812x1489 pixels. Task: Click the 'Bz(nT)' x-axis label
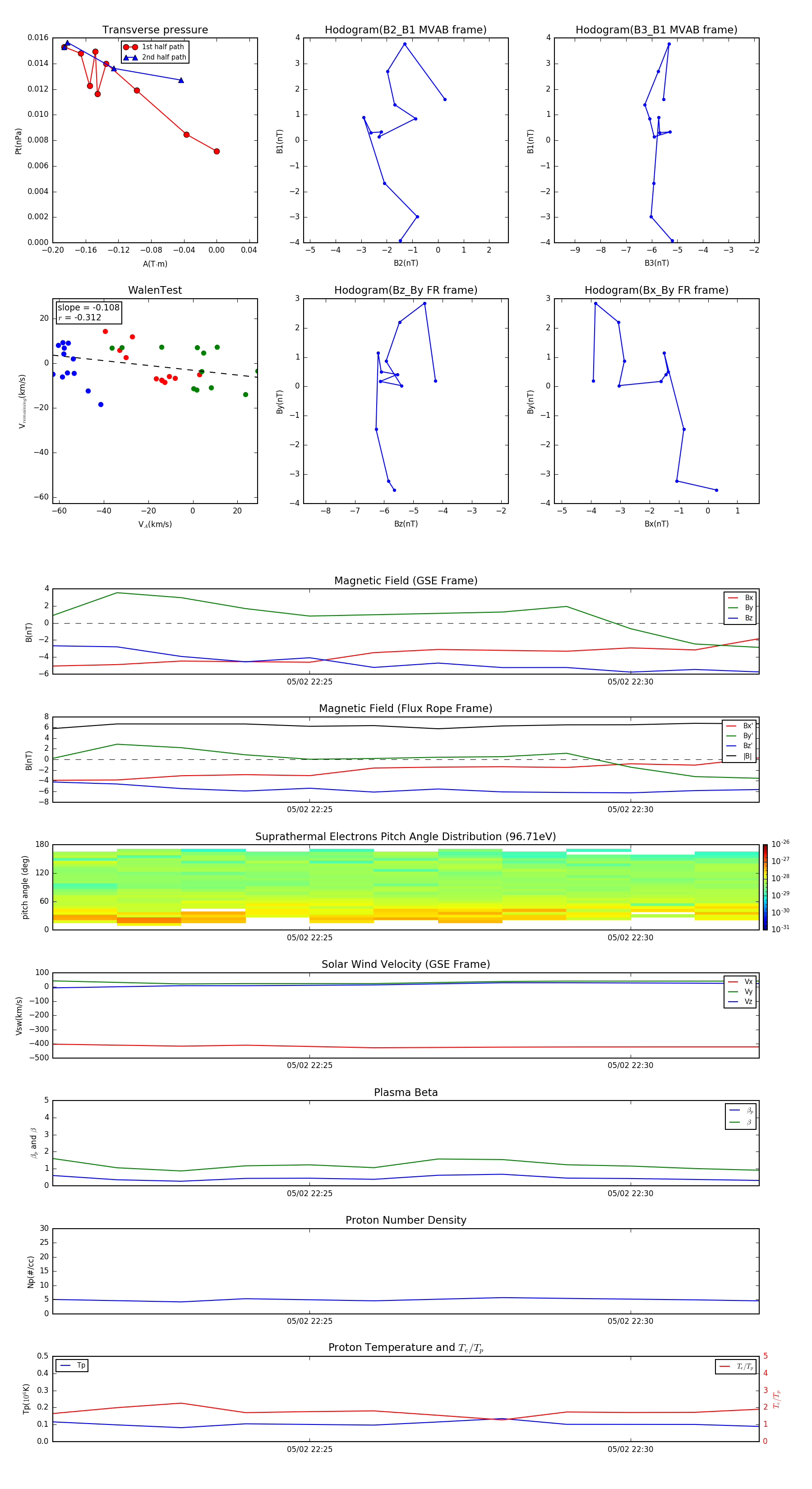tap(406, 524)
